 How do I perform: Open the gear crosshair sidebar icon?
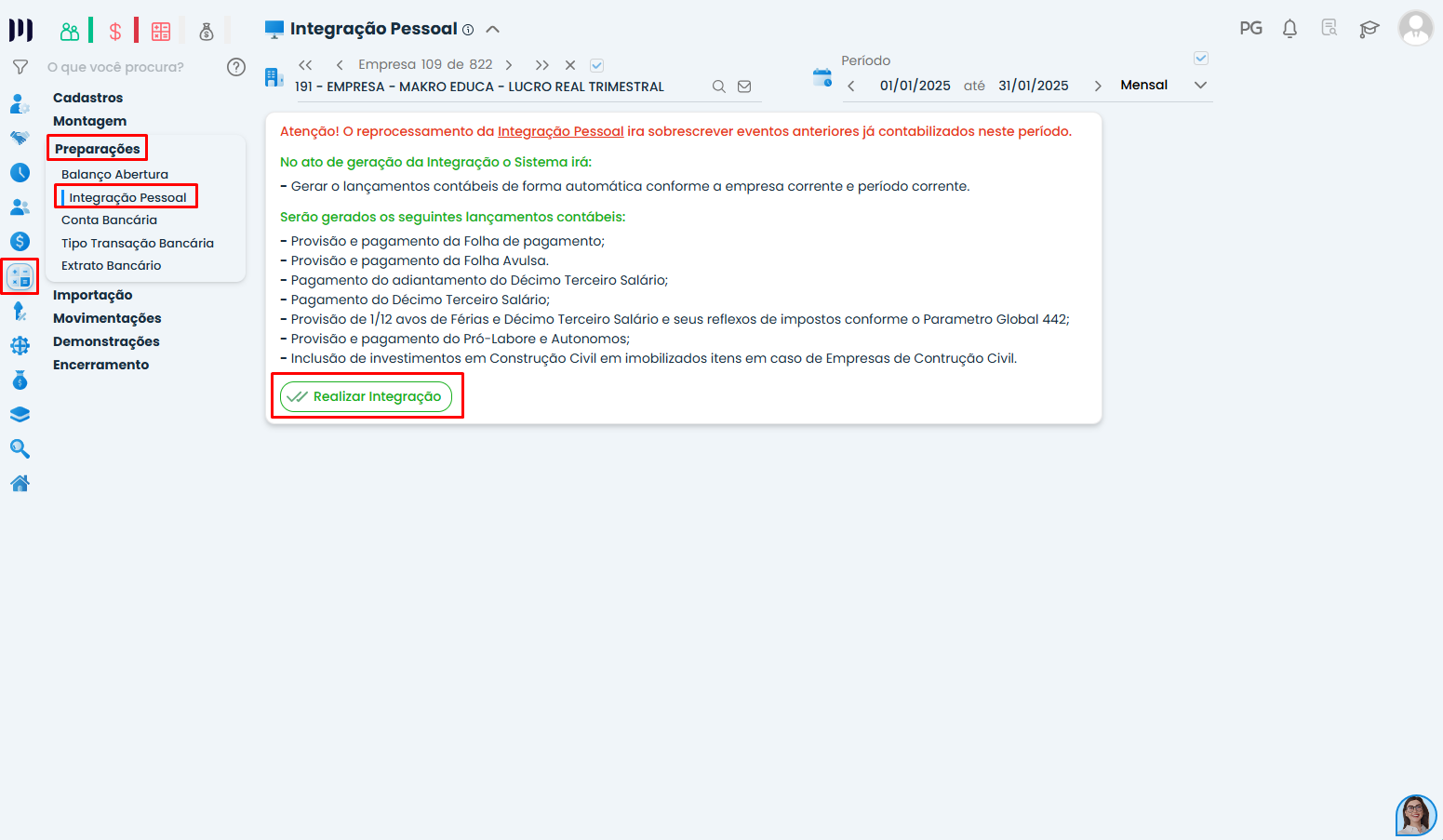20,346
